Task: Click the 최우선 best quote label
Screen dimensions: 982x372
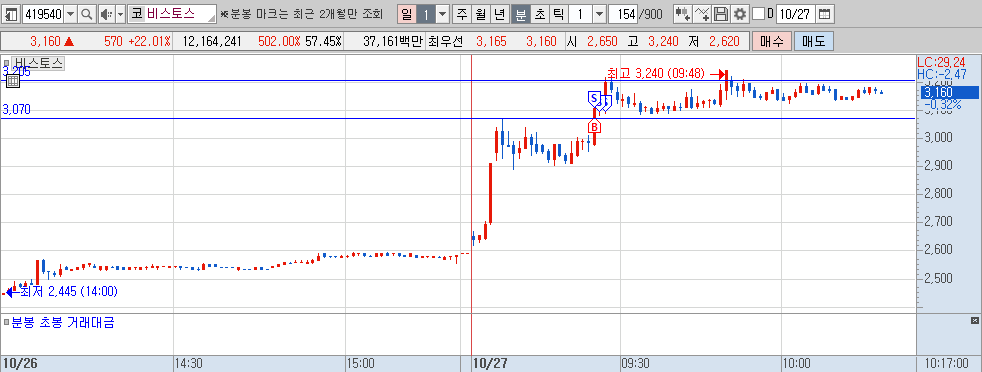Action: [447, 42]
